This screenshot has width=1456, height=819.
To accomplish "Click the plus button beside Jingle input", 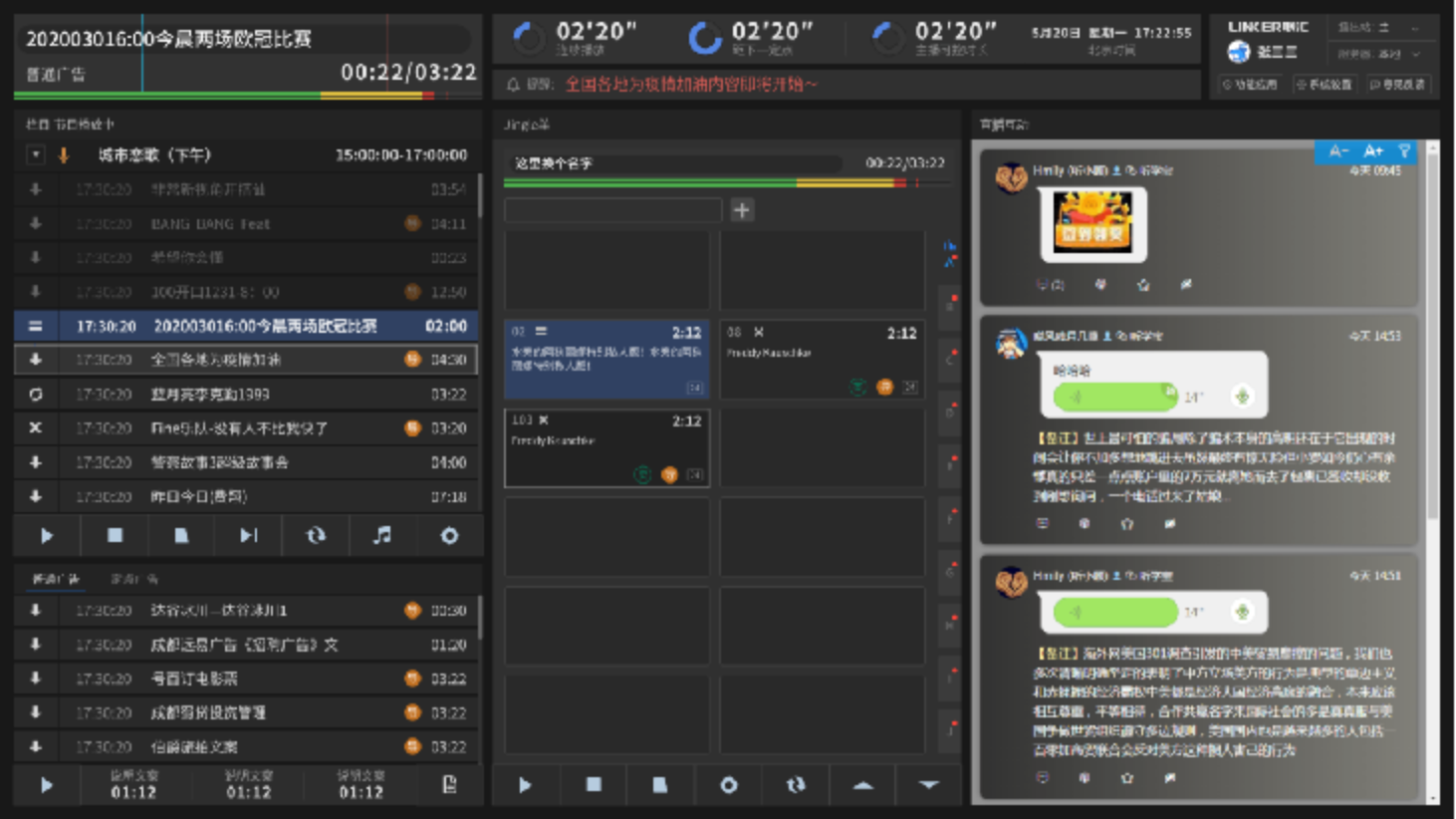I will coord(742,210).
